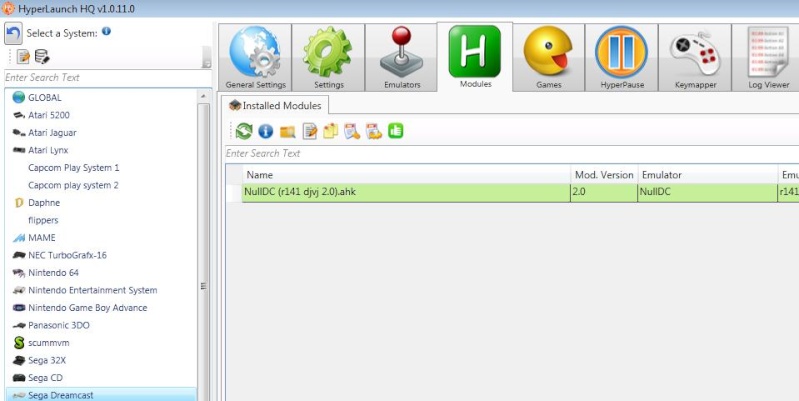Click the note with folder toolbar icon

(x=374, y=131)
